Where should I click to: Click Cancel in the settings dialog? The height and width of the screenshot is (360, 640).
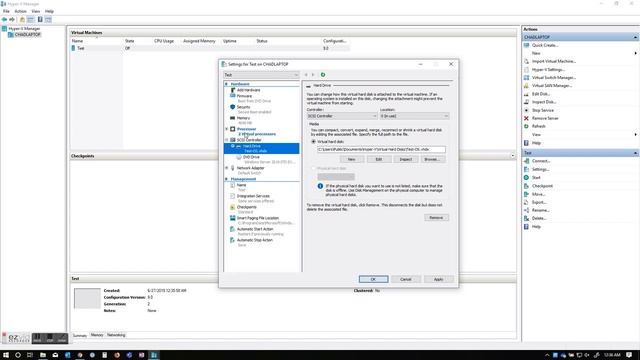point(406,279)
